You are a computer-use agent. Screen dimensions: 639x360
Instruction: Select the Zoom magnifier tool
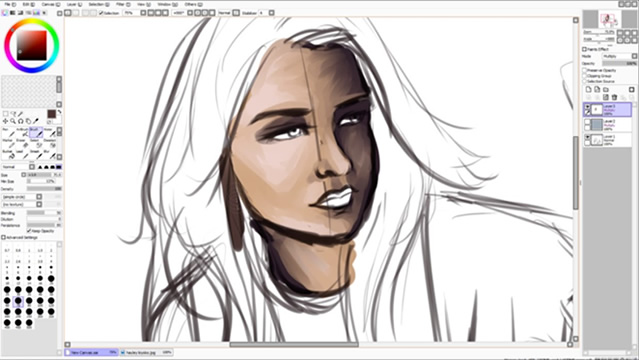(13, 121)
